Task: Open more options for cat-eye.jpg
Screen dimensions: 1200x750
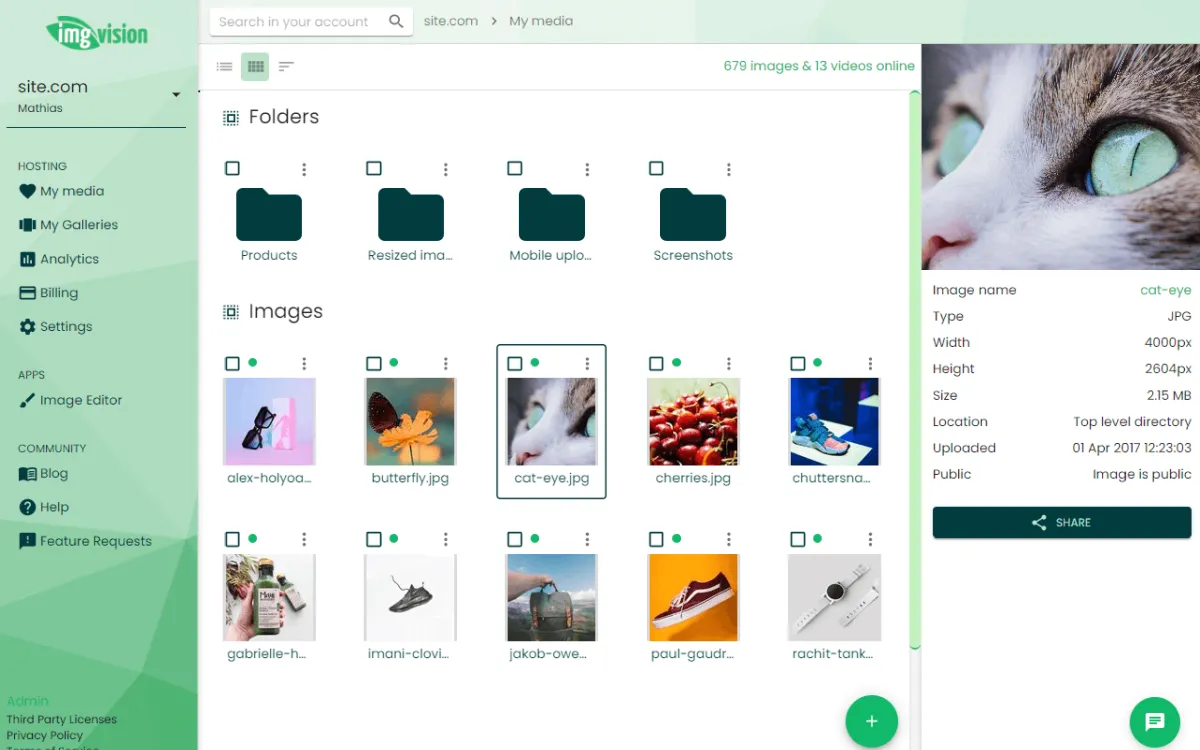Action: (x=587, y=364)
